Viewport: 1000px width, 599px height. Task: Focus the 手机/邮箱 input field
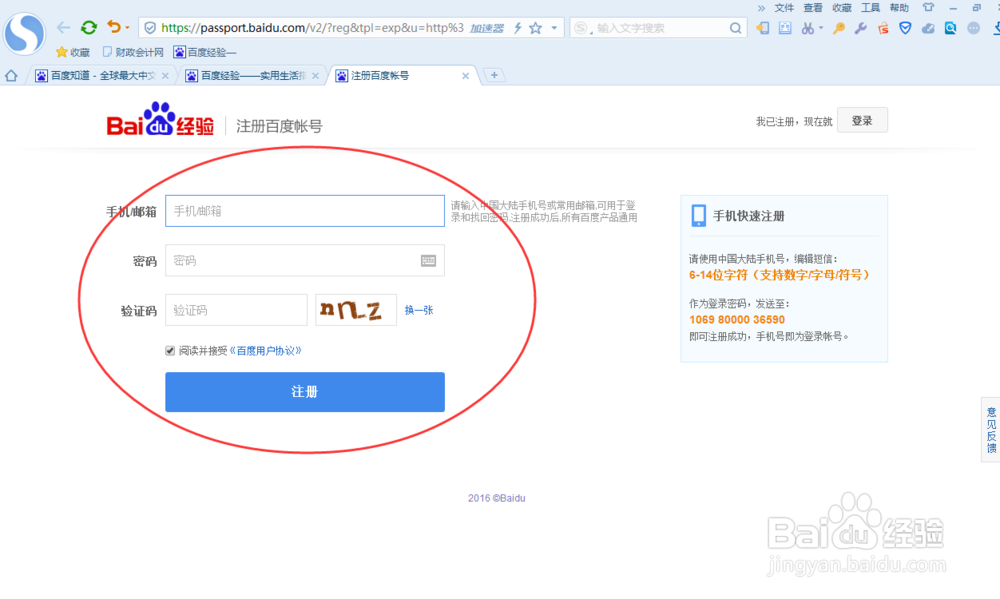coord(305,211)
